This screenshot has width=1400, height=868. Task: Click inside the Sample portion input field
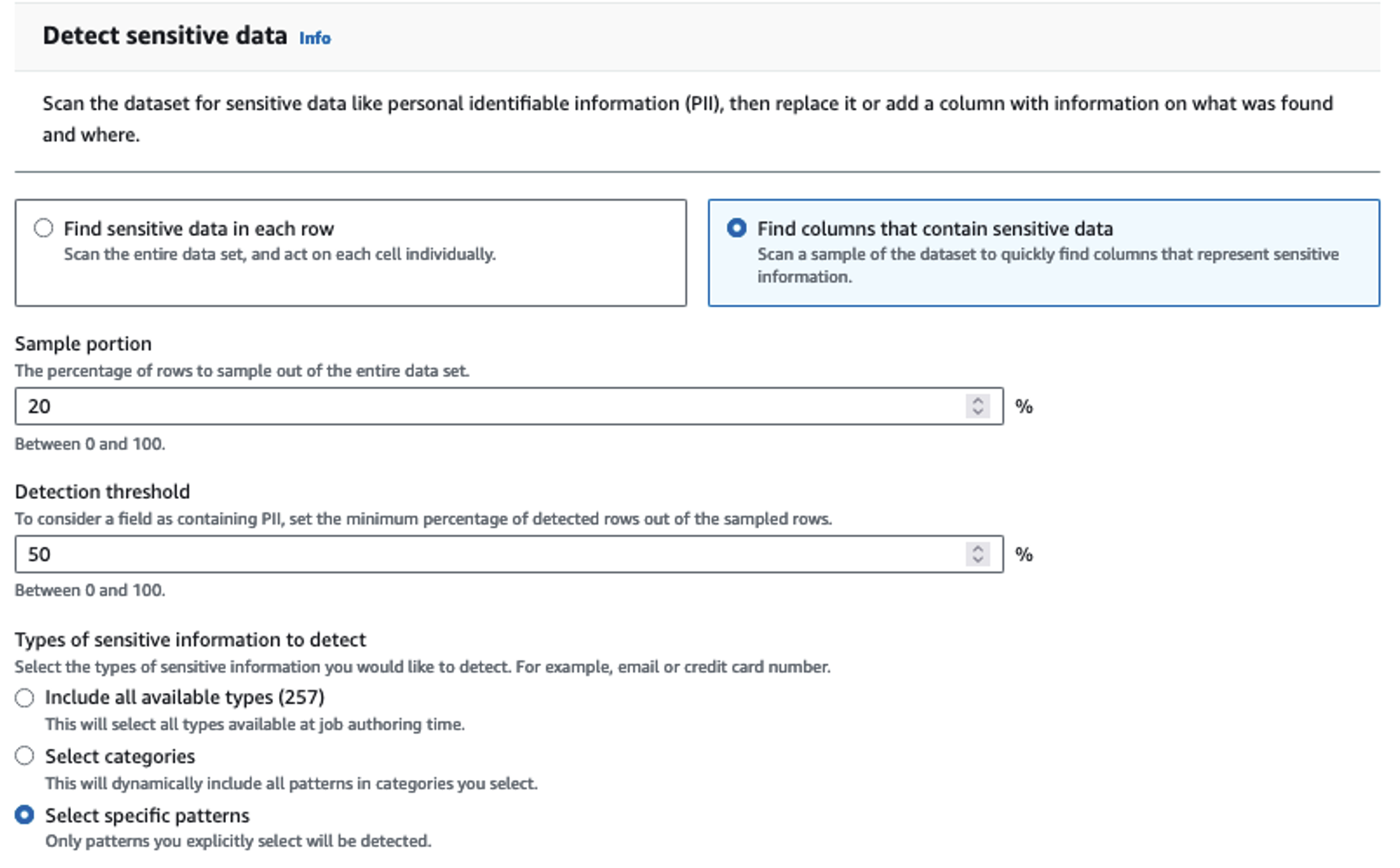(x=268, y=406)
